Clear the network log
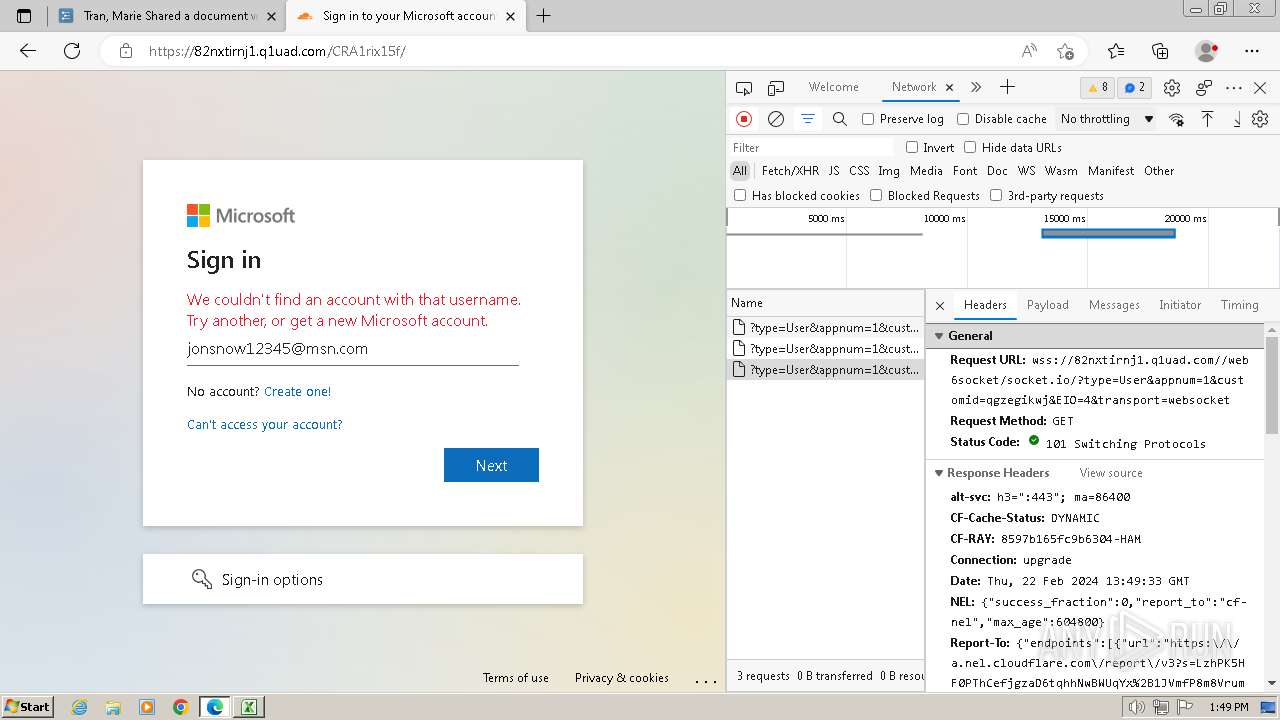 [x=776, y=119]
